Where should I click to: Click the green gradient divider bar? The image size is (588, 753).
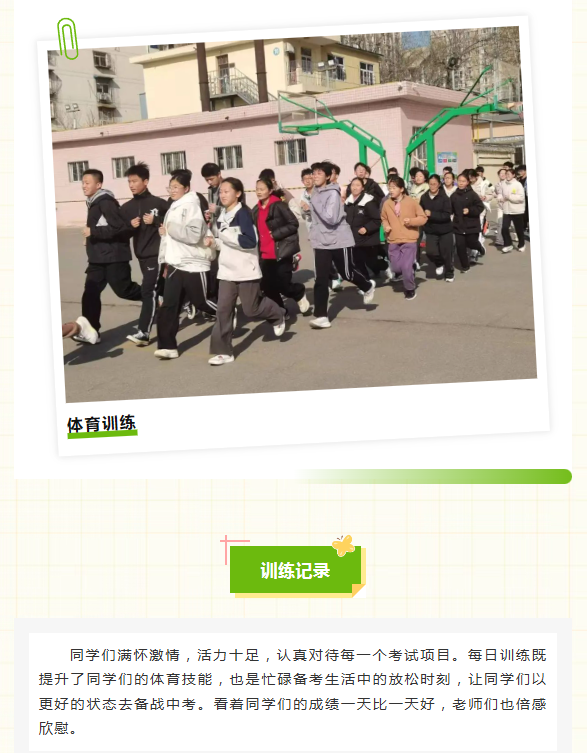coord(435,476)
